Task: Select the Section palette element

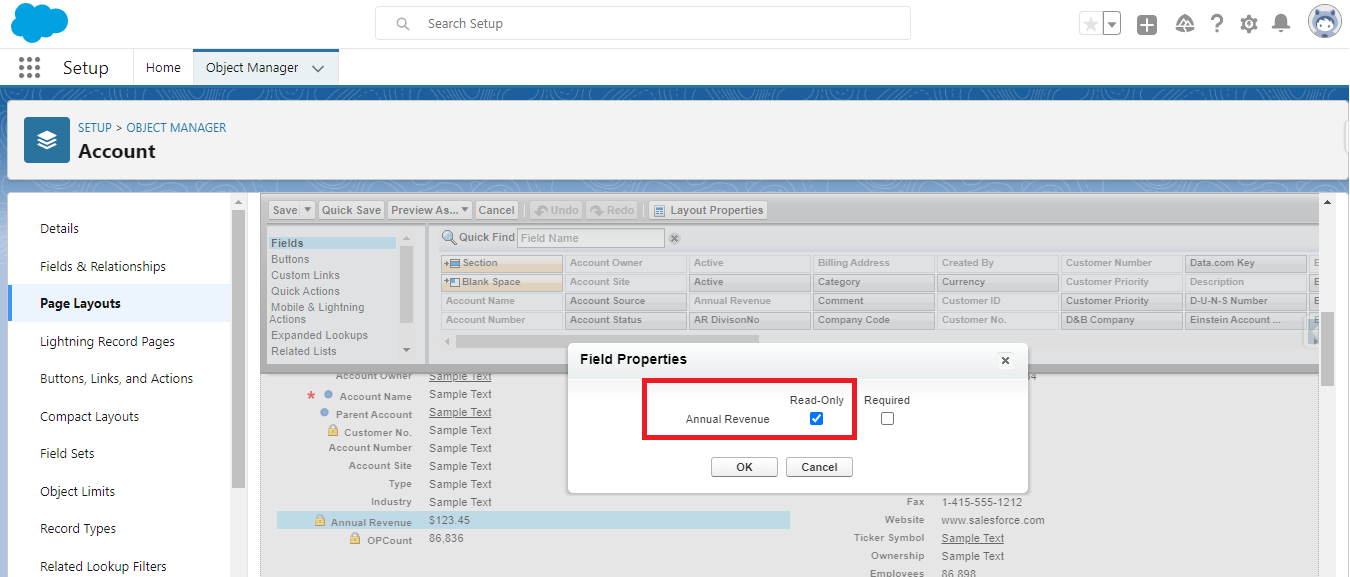Action: (x=502, y=263)
